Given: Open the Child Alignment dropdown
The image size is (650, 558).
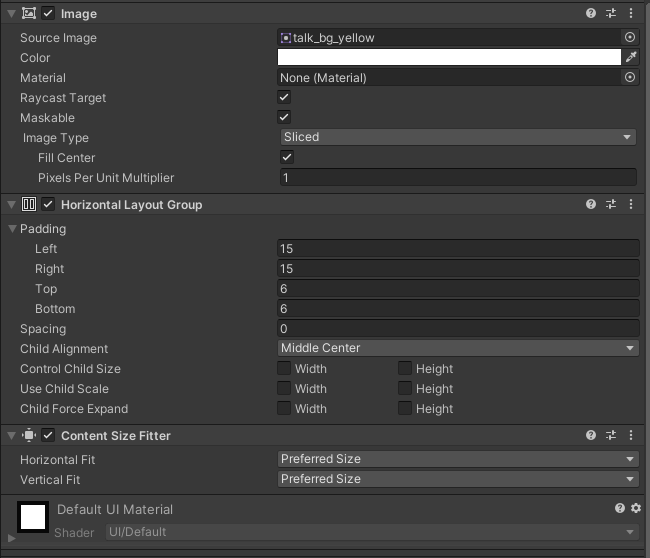Looking at the screenshot, I should pos(458,348).
